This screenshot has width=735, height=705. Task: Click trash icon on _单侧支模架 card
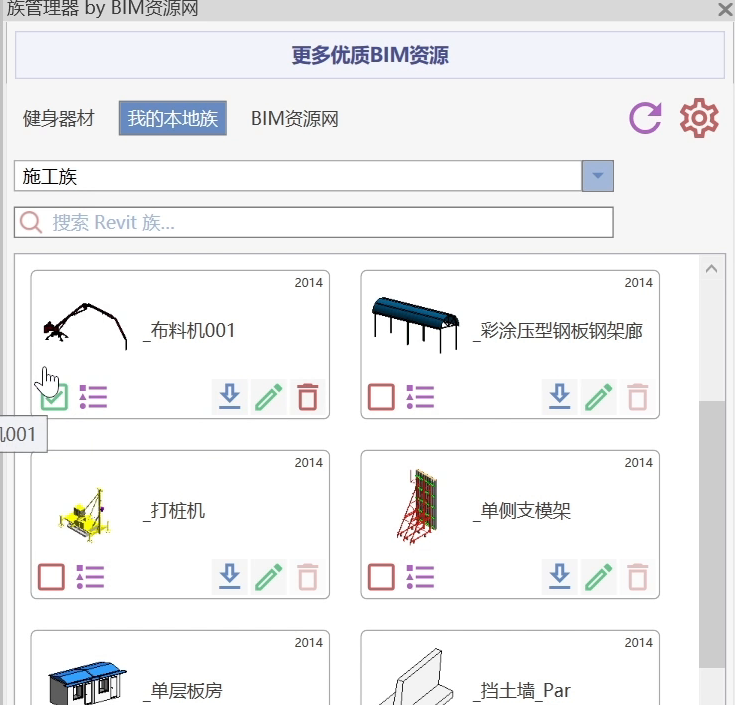638,577
